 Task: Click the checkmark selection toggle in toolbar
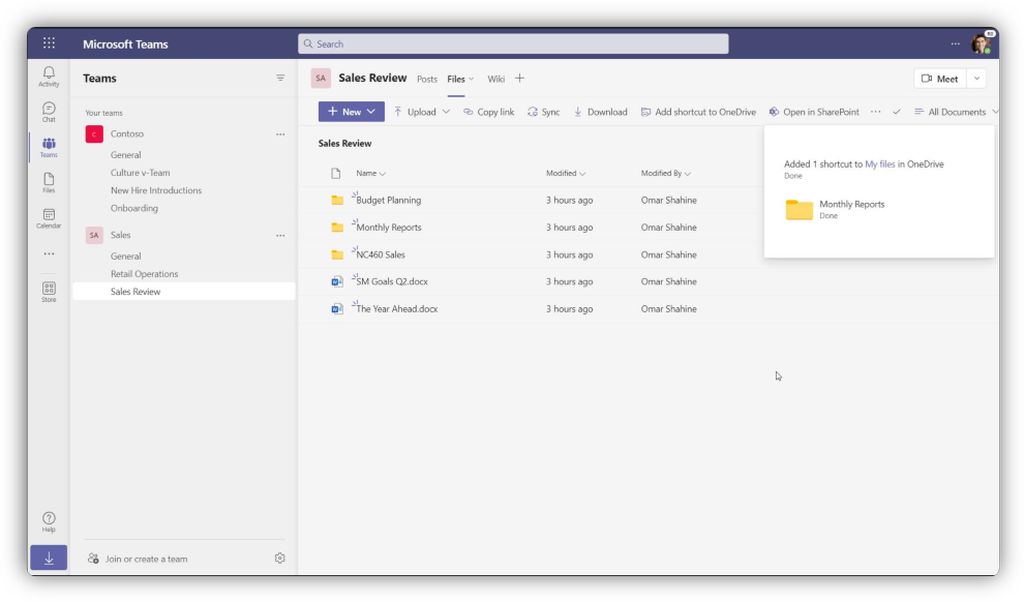click(x=897, y=112)
